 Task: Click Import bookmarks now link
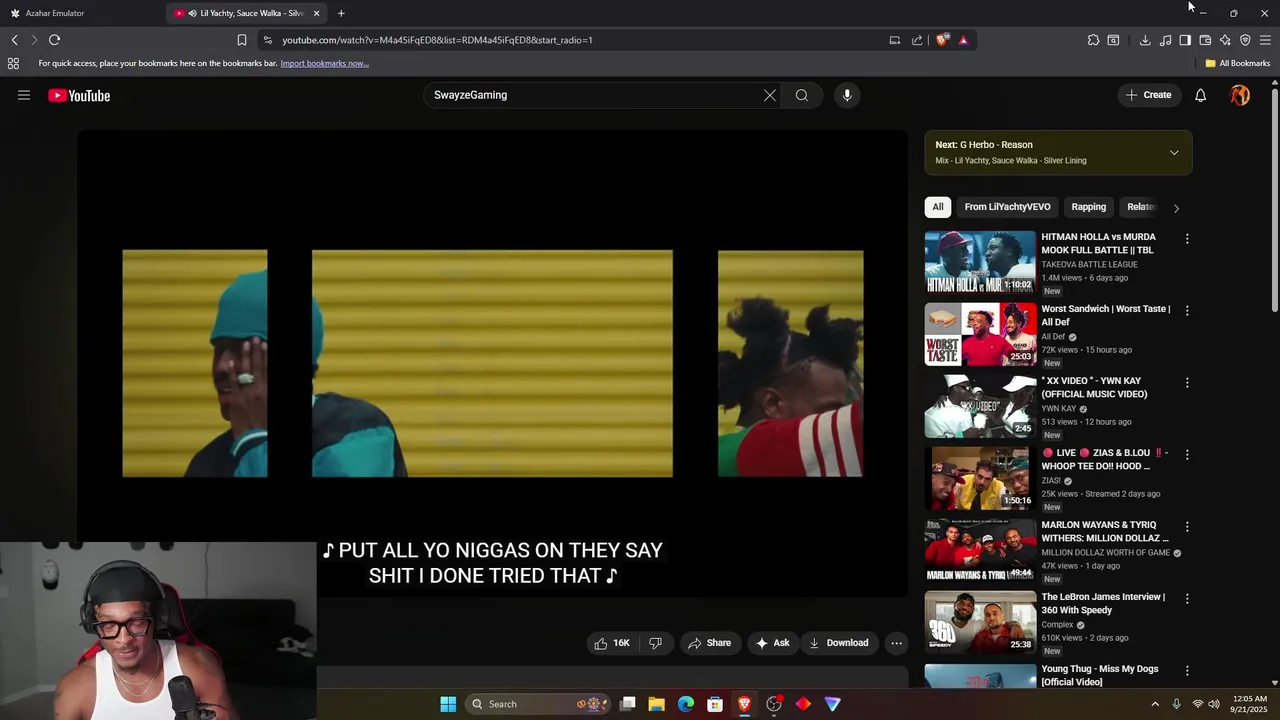click(324, 63)
